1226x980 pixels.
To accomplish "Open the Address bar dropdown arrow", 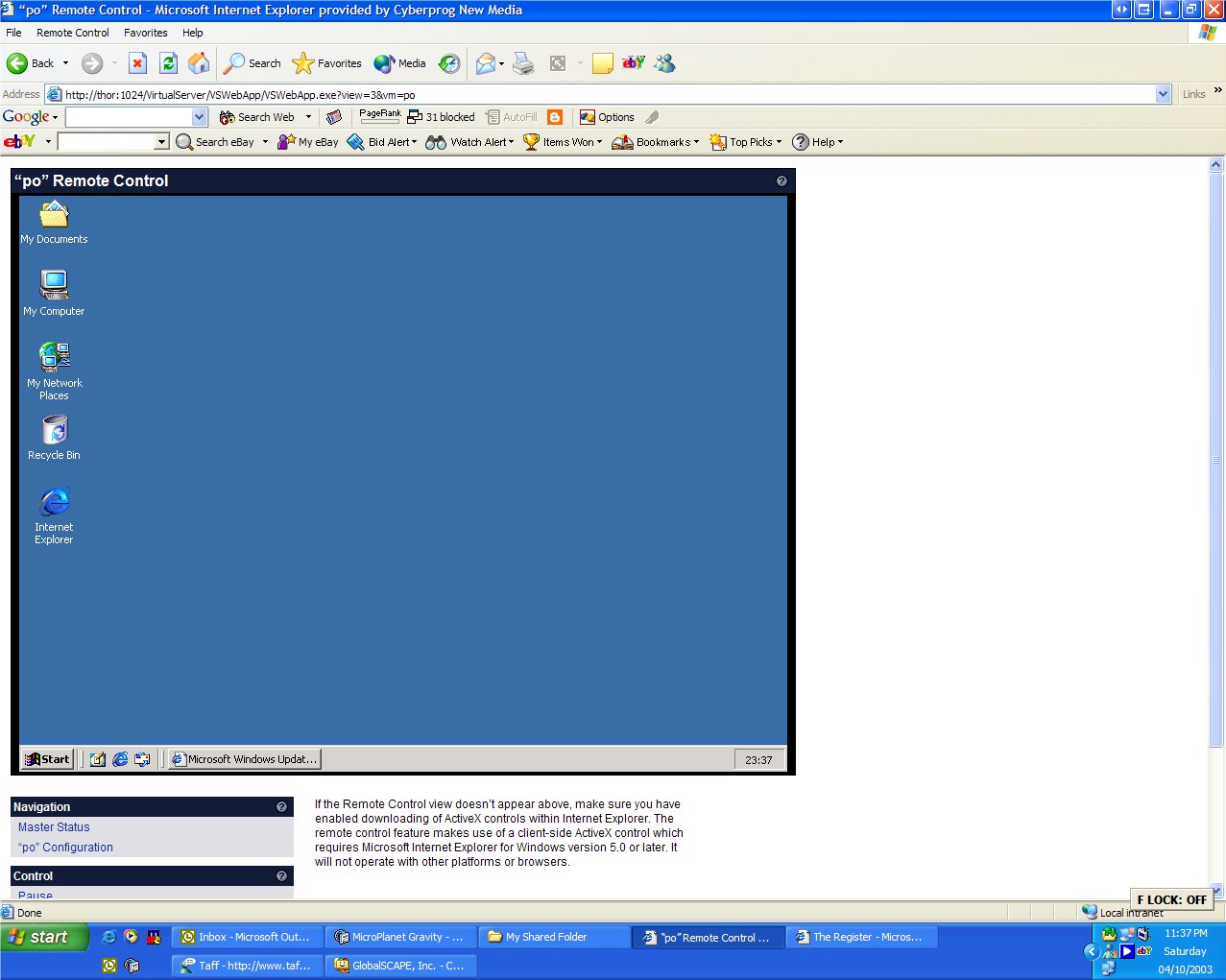I will tap(1164, 94).
